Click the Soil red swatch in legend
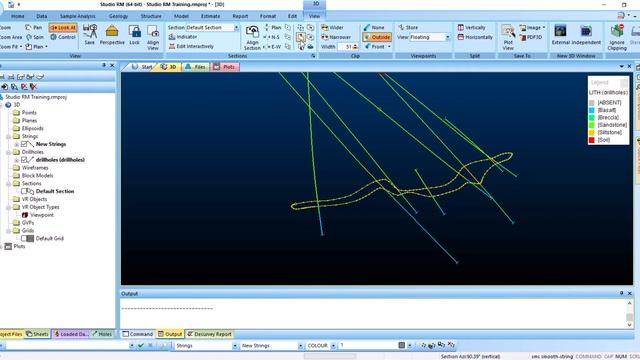This screenshot has width=640, height=360. (592, 140)
